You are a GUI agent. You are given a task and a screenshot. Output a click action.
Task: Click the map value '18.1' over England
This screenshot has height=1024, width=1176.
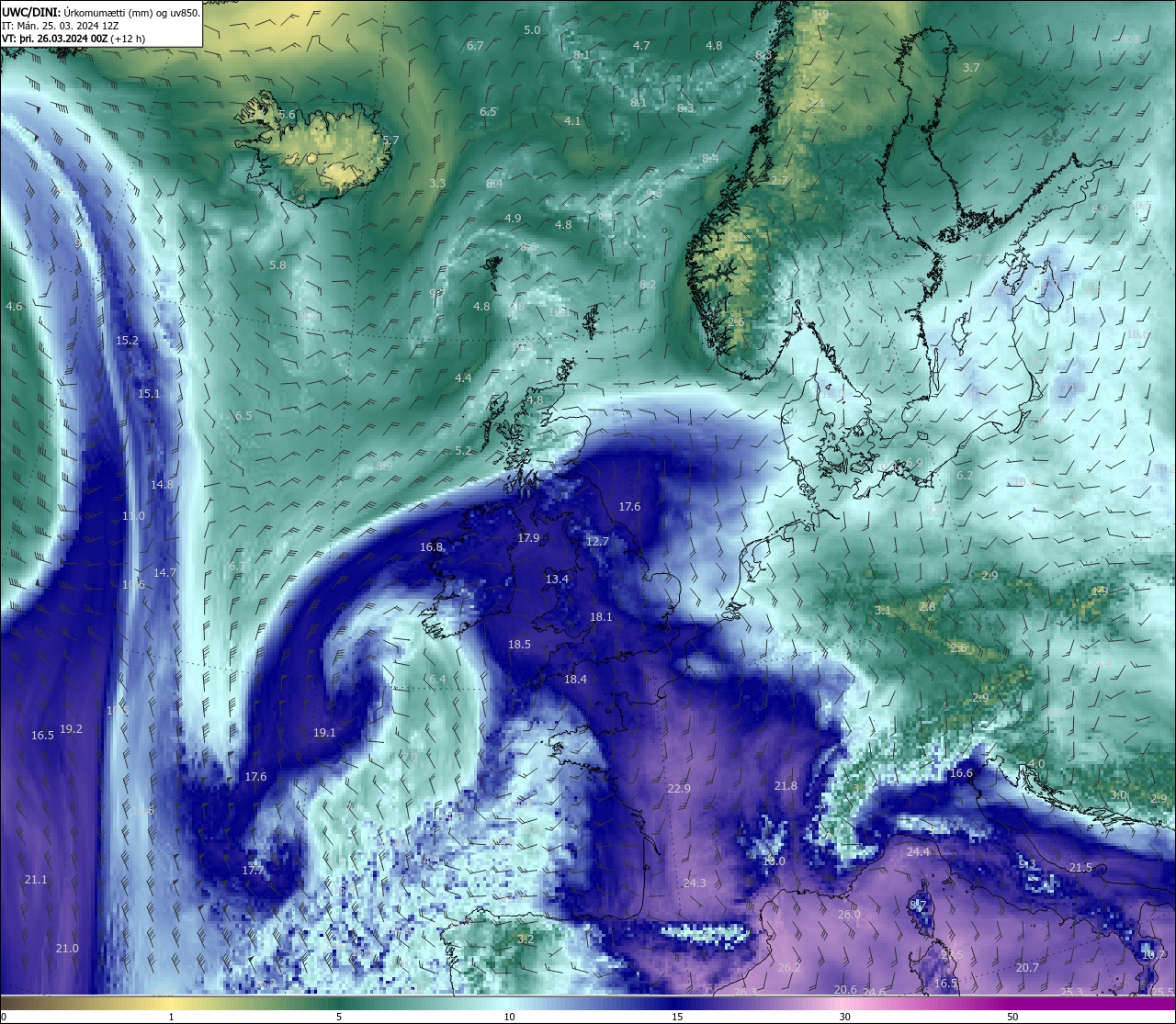[601, 616]
